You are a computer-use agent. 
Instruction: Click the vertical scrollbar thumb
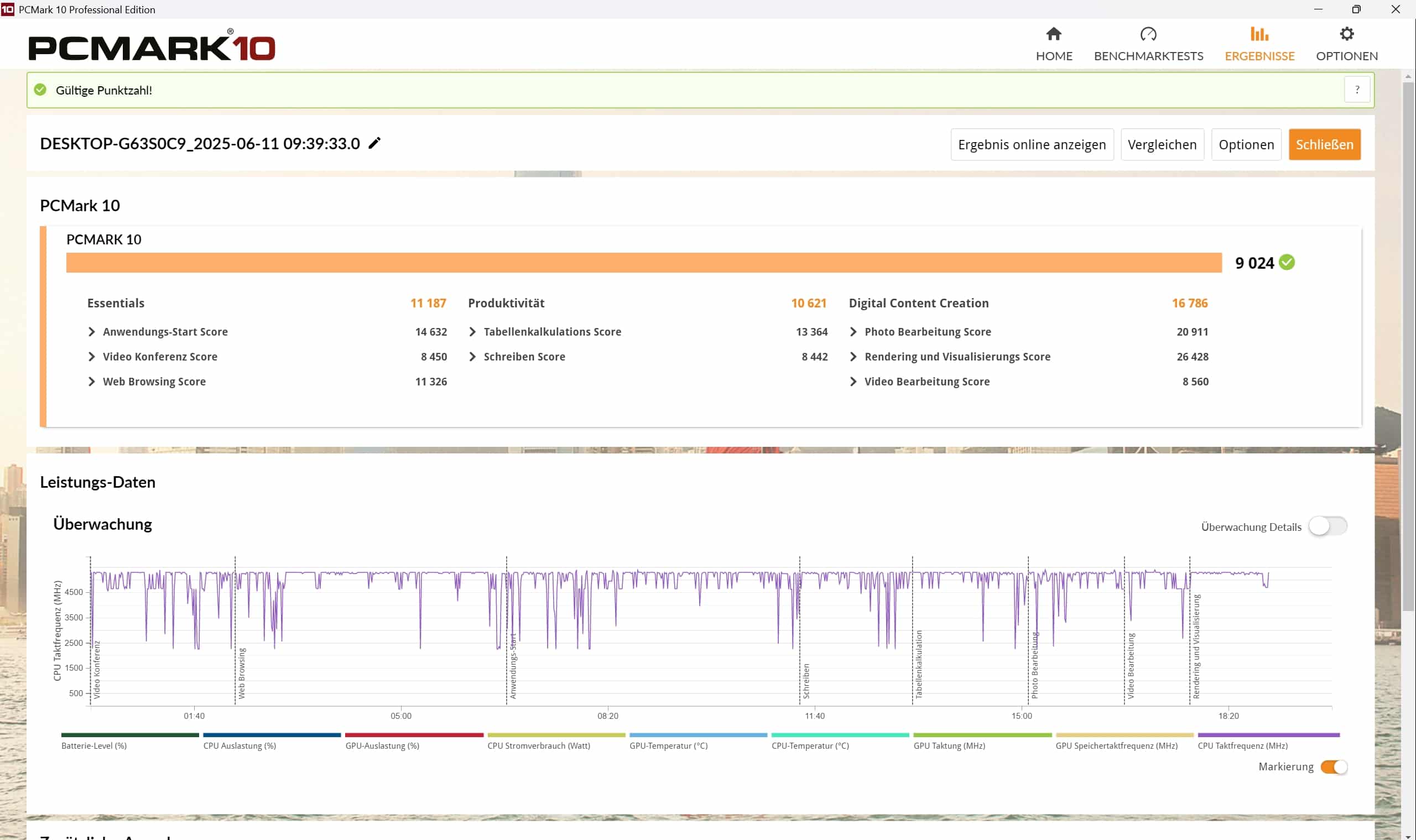pyautogui.click(x=1408, y=345)
